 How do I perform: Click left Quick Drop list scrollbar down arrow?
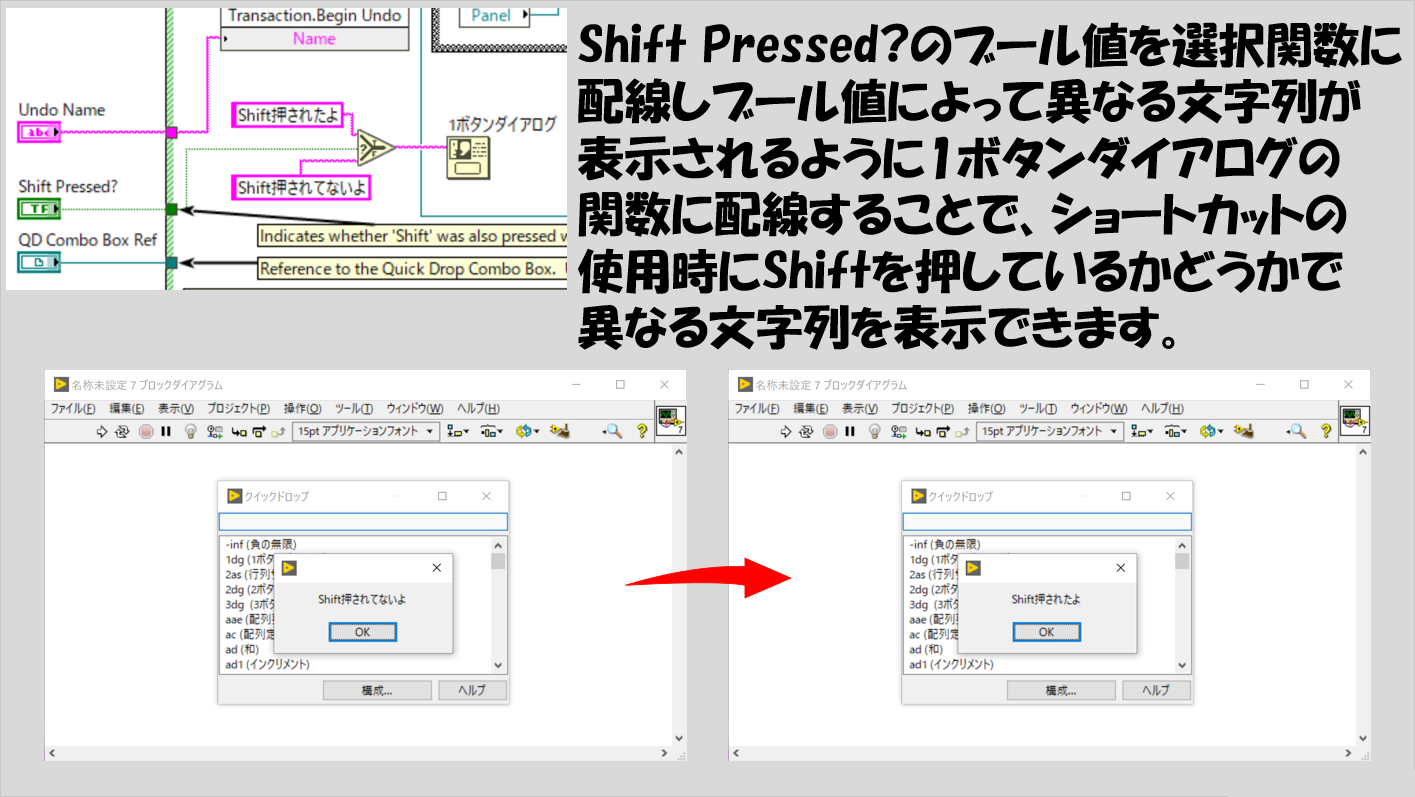[498, 665]
